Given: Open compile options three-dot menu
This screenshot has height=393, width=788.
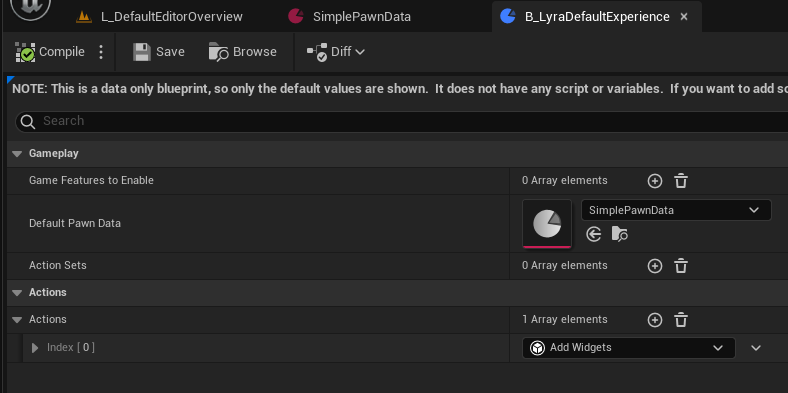Looking at the screenshot, I should click(101, 52).
